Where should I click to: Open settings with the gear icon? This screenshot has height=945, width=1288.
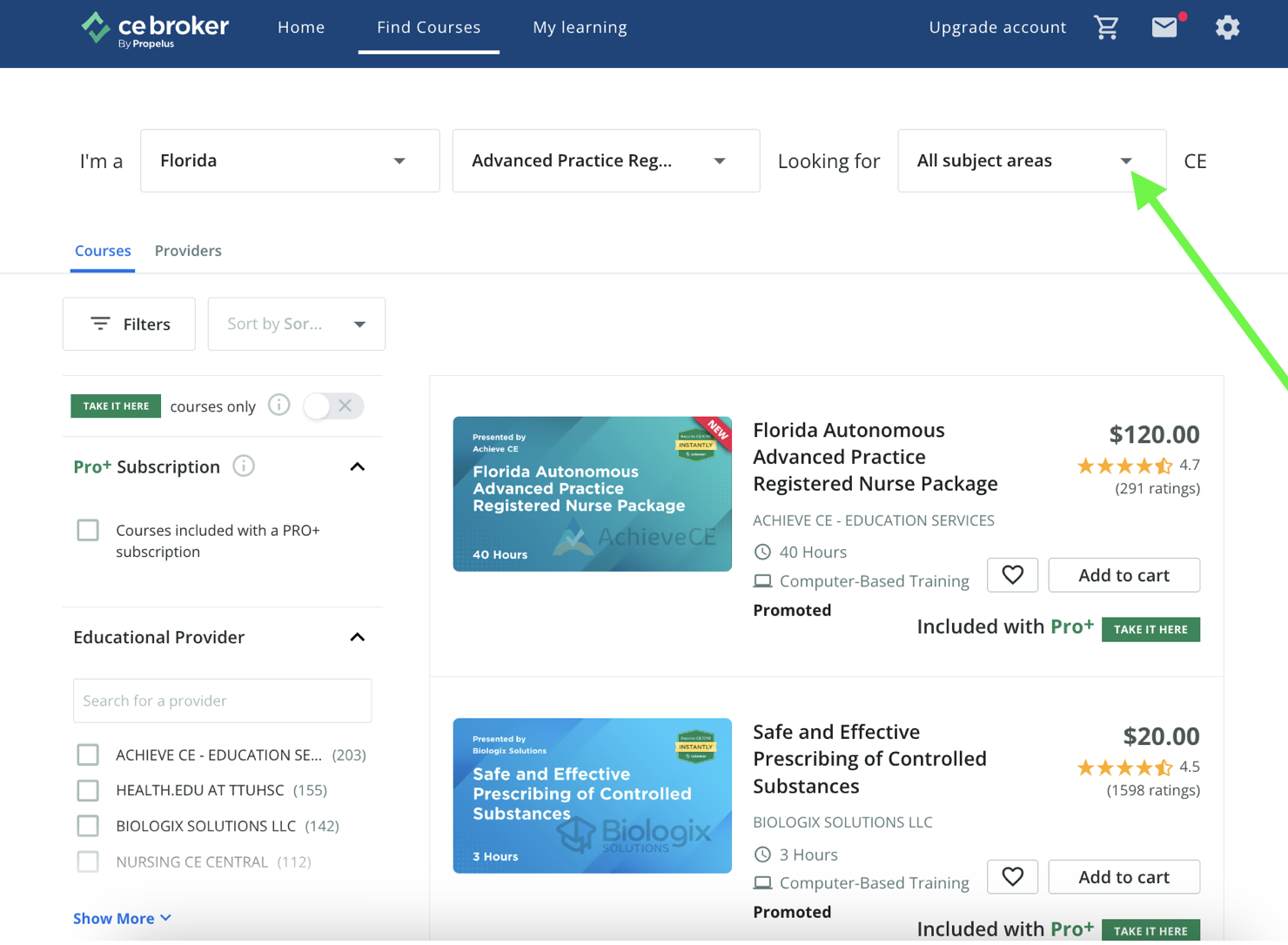coord(1227,27)
